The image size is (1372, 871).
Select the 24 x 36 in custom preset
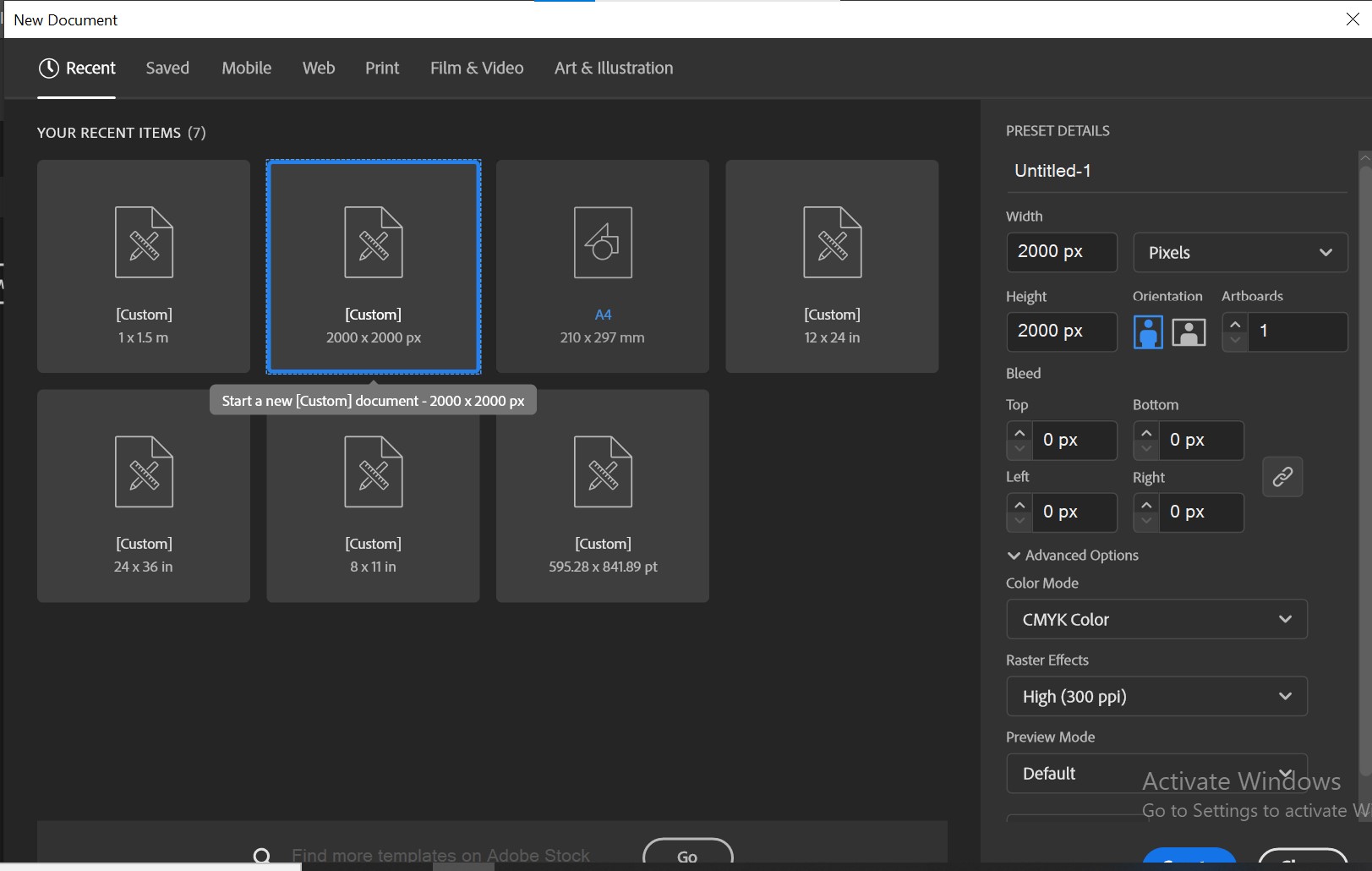[144, 496]
